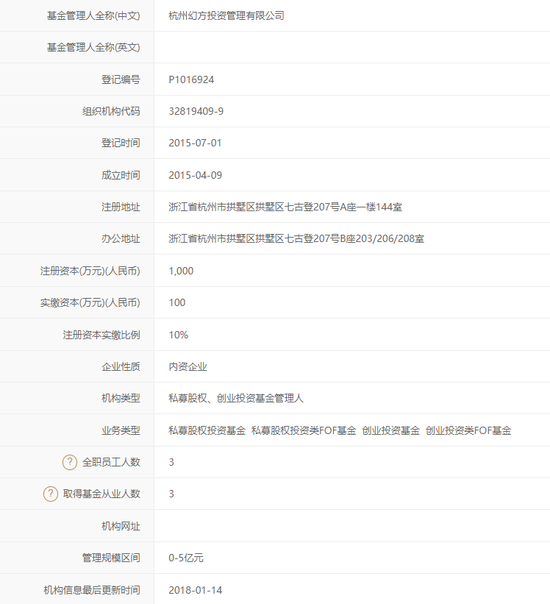Click the label 办公地址
Screen dimensions: 550x604
(121, 238)
